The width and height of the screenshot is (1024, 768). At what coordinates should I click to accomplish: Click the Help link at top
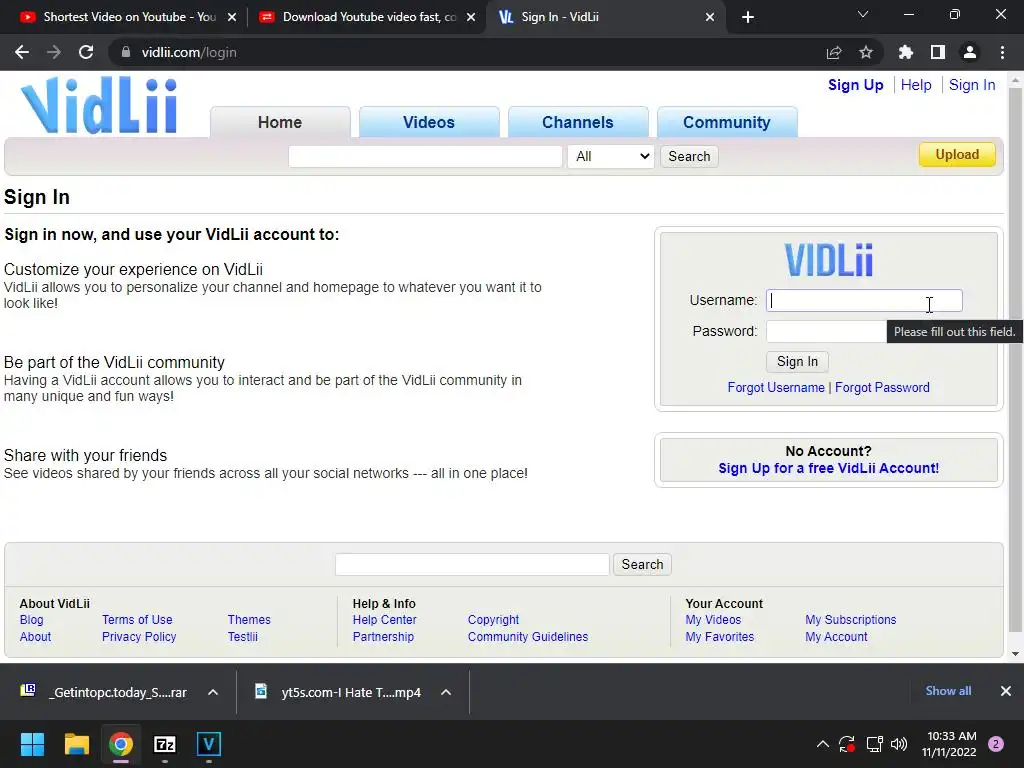click(x=916, y=85)
